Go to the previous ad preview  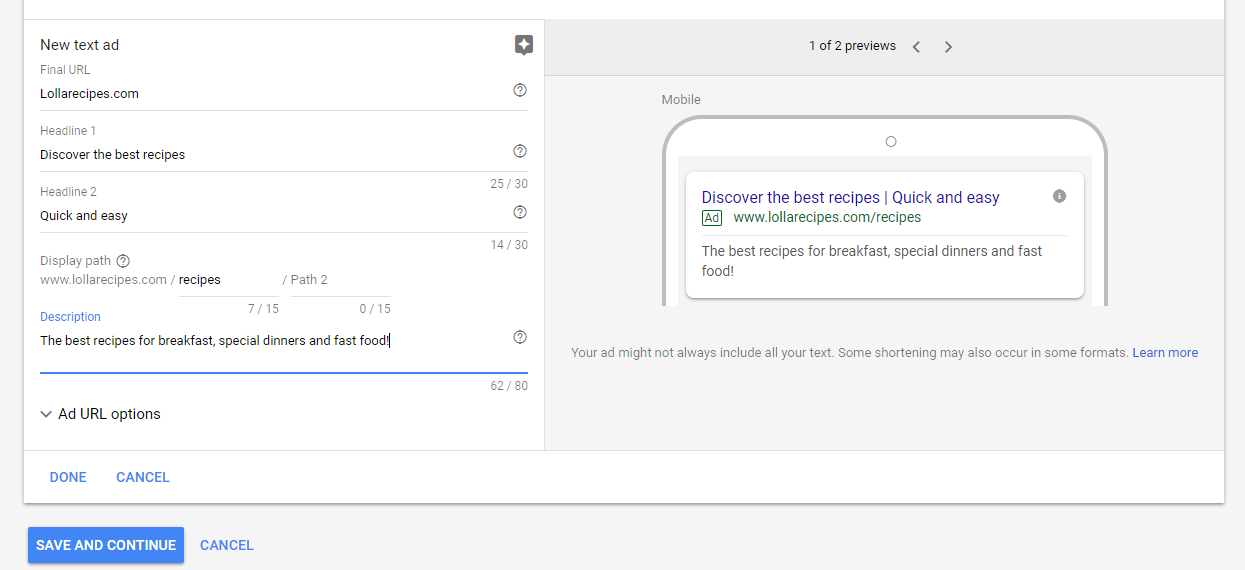click(x=916, y=47)
